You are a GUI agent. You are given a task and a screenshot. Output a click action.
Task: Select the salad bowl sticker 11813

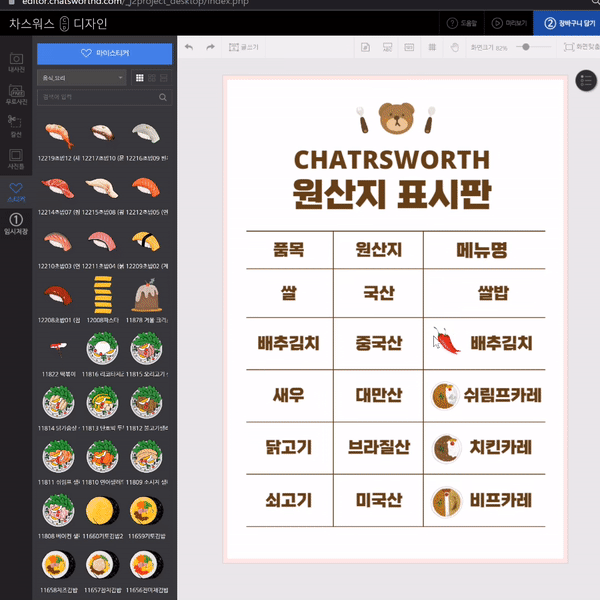pyautogui.click(x=102, y=403)
